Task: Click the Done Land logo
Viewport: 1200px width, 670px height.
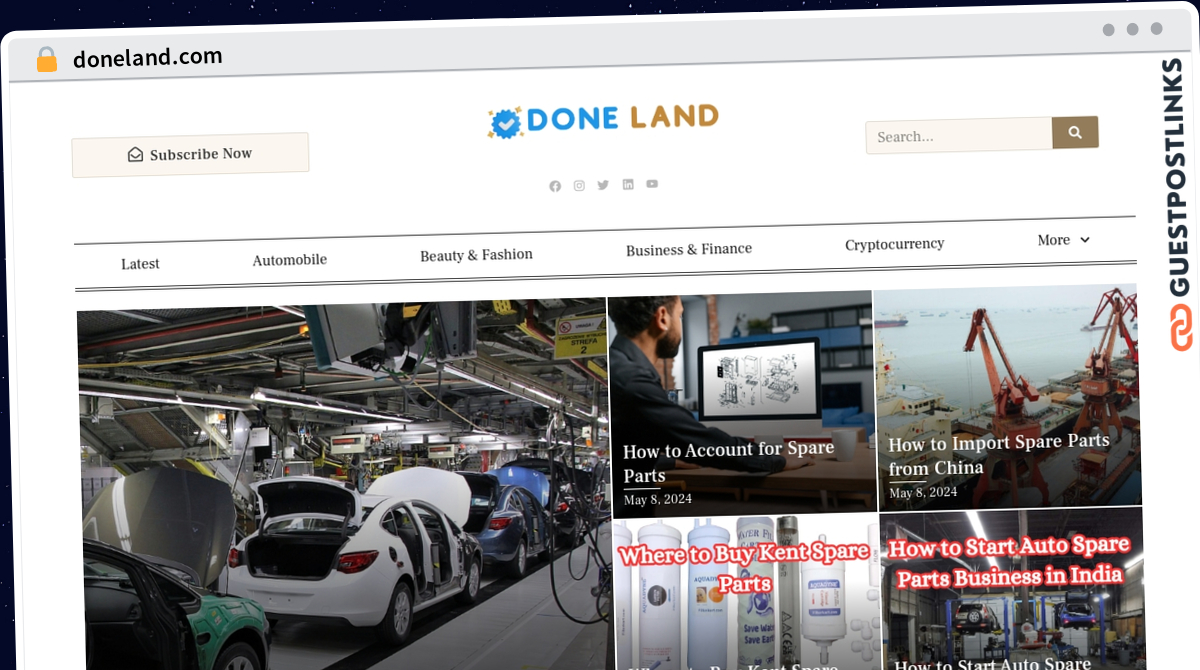Action: coord(603,120)
